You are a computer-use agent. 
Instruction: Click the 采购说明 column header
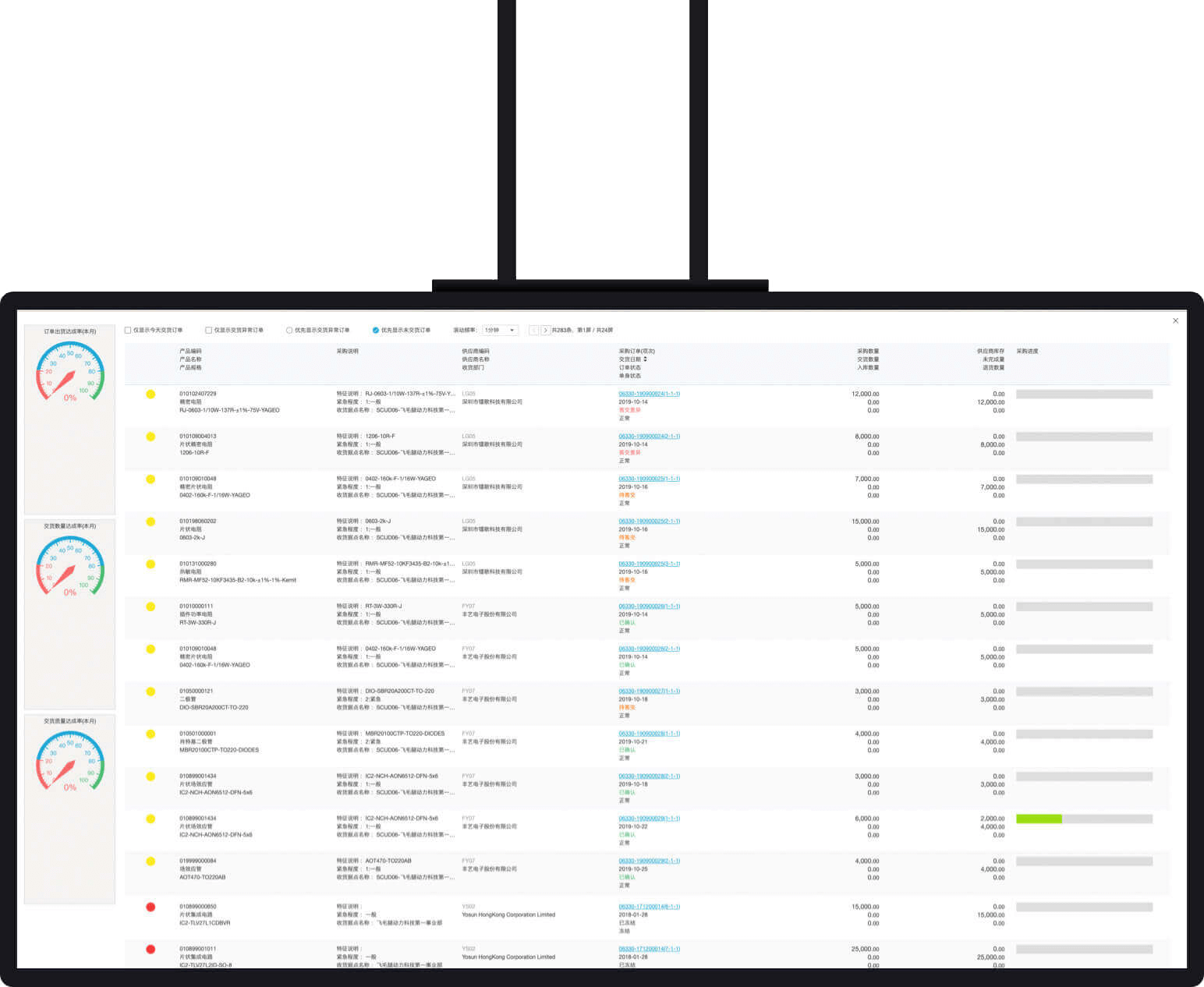click(x=347, y=352)
